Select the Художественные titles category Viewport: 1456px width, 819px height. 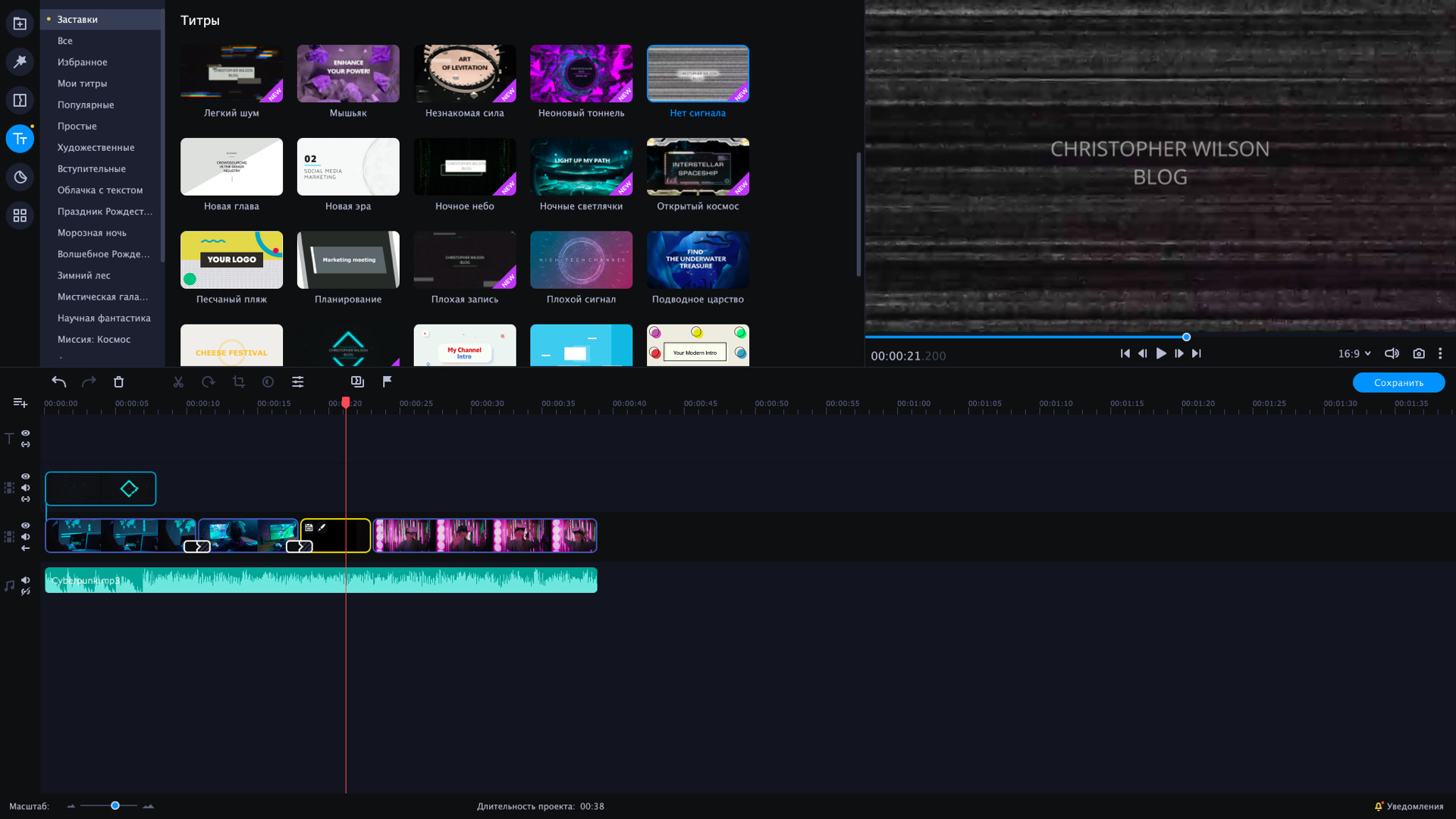(96, 147)
